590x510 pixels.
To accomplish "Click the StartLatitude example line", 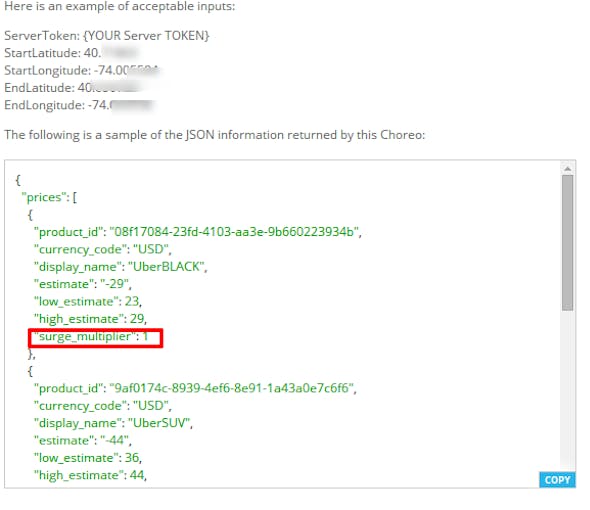I will point(71,53).
